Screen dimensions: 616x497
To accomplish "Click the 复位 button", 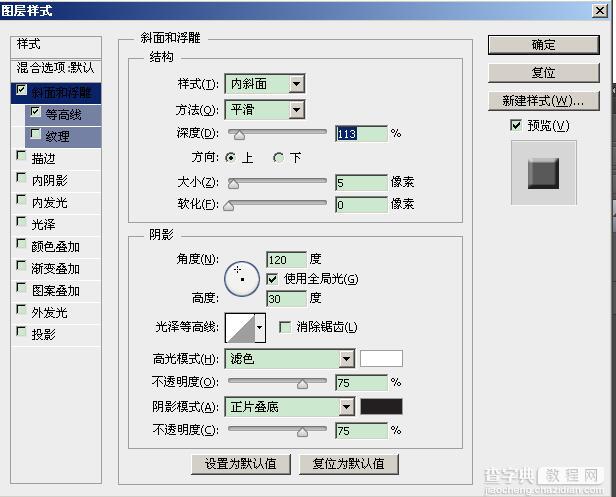I will click(544, 73).
